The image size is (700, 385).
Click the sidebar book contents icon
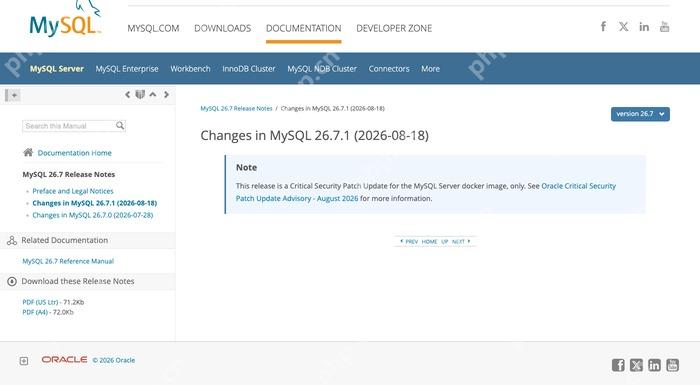click(x=140, y=94)
